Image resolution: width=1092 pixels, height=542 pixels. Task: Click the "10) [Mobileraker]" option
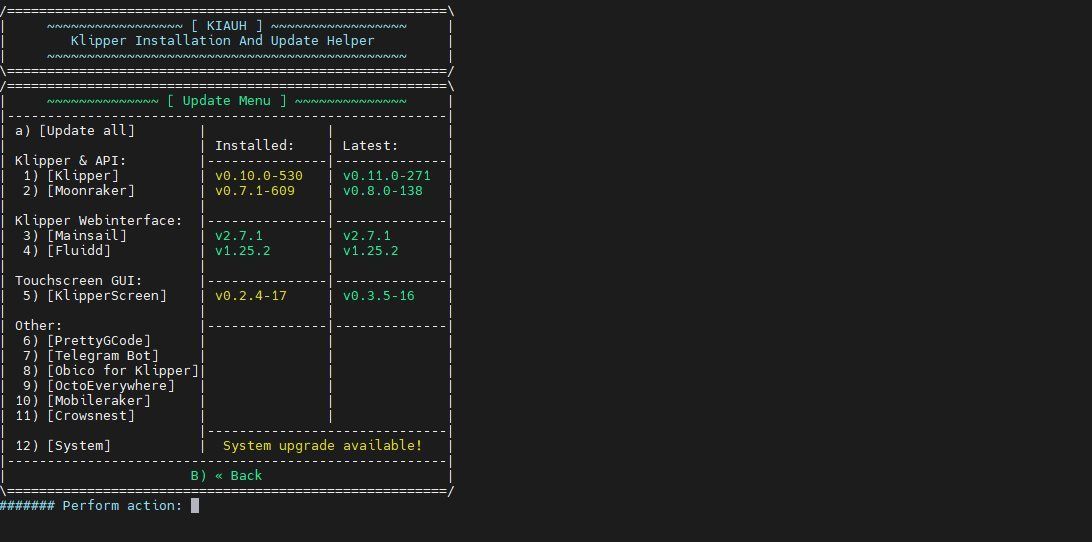tap(83, 401)
